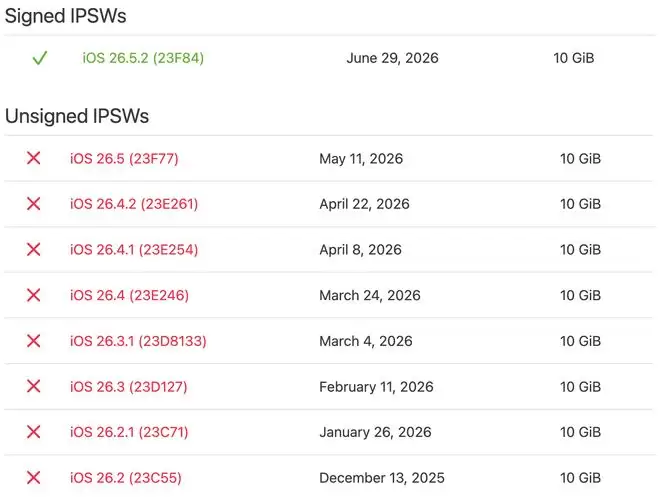Click the red X beside iOS 26.4.1
This screenshot has height=497, width=660.
pos(34,249)
